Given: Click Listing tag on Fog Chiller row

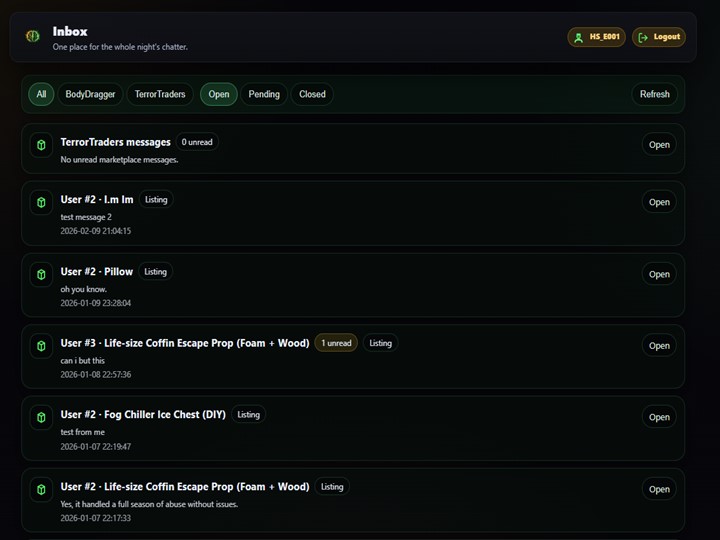Looking at the screenshot, I should coord(248,415).
